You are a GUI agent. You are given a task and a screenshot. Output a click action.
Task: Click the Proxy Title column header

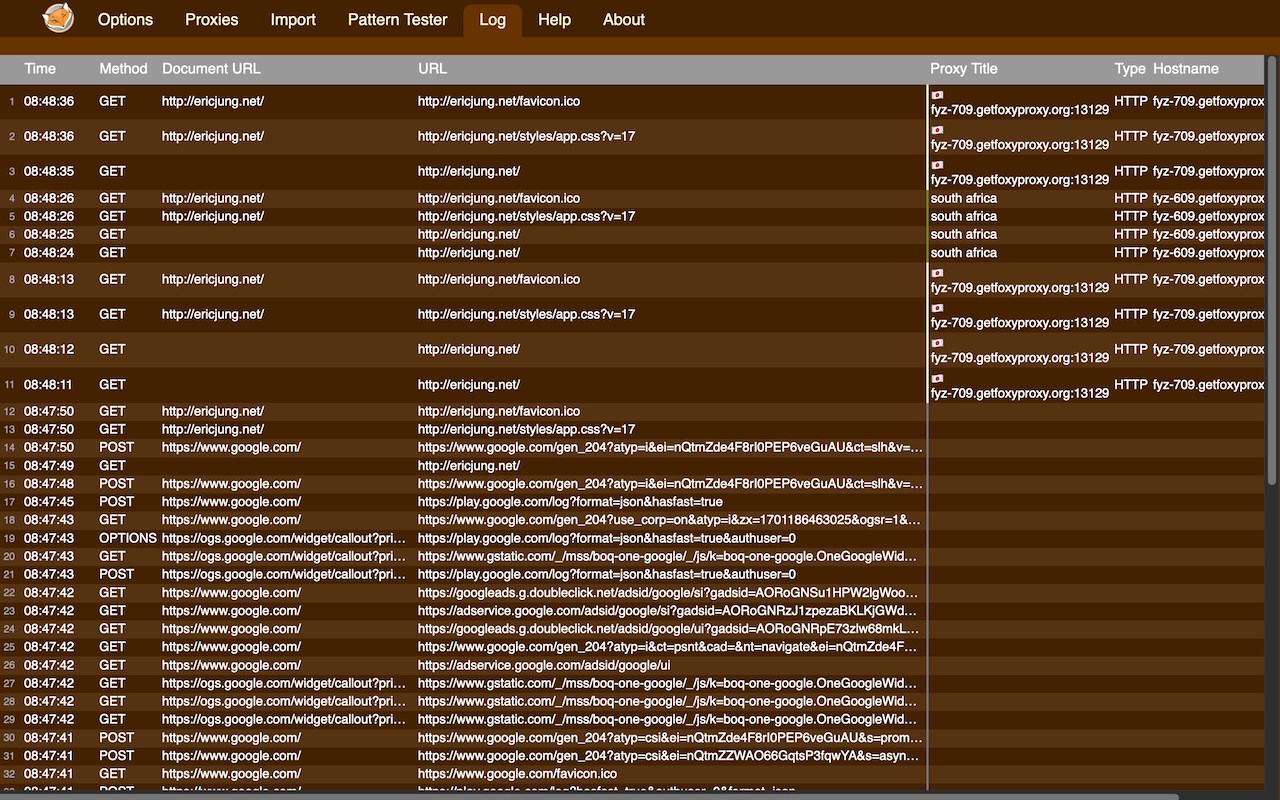964,69
